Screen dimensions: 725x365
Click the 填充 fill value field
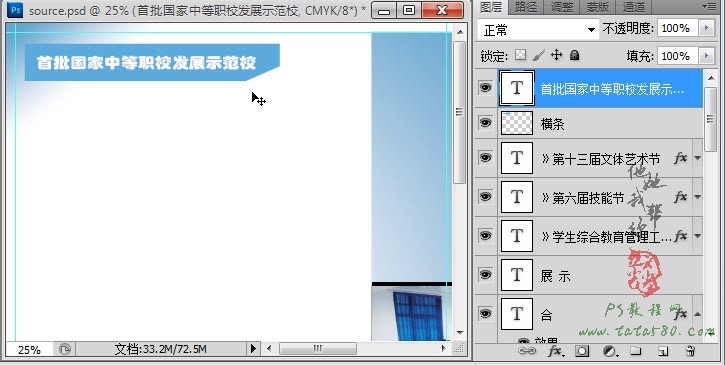tap(678, 56)
